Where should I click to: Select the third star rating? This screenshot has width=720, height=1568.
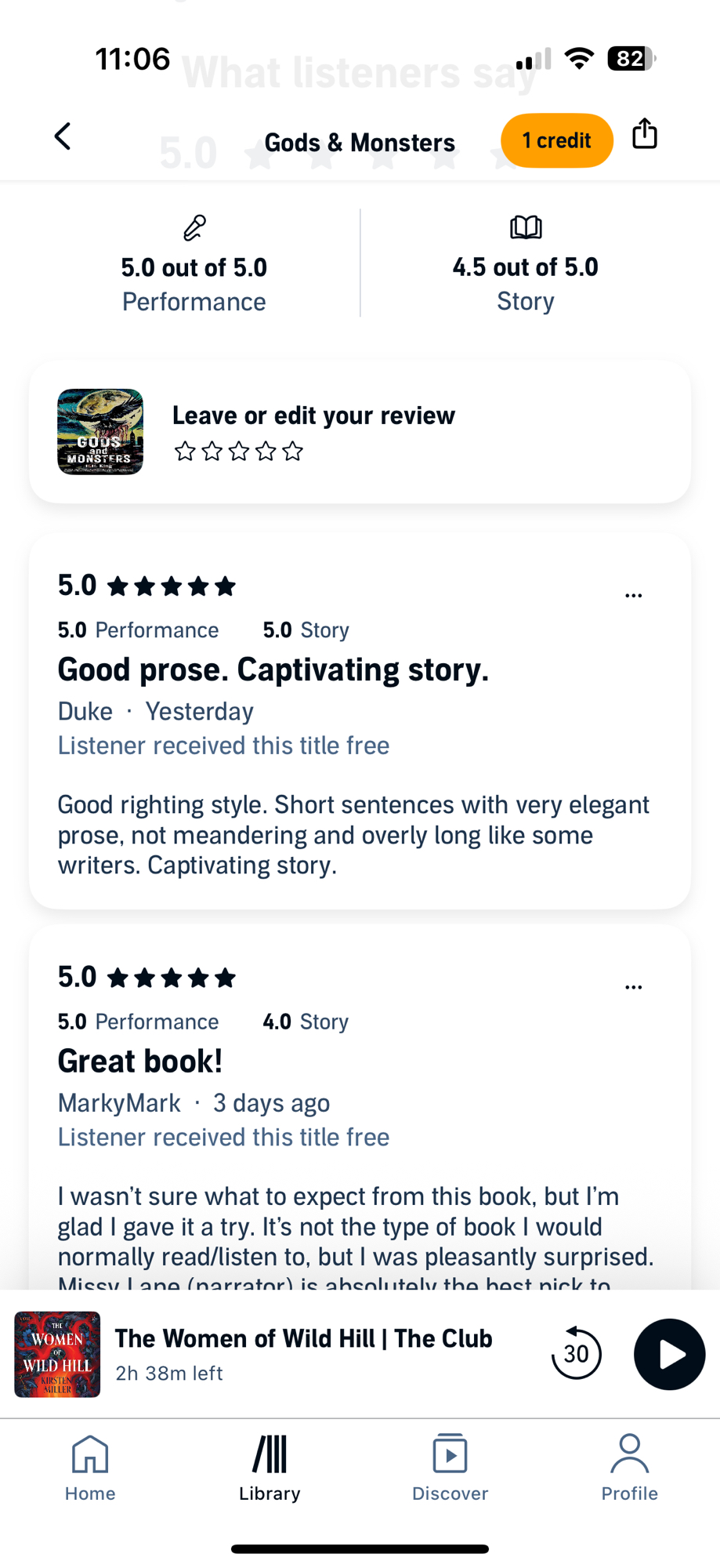239,452
